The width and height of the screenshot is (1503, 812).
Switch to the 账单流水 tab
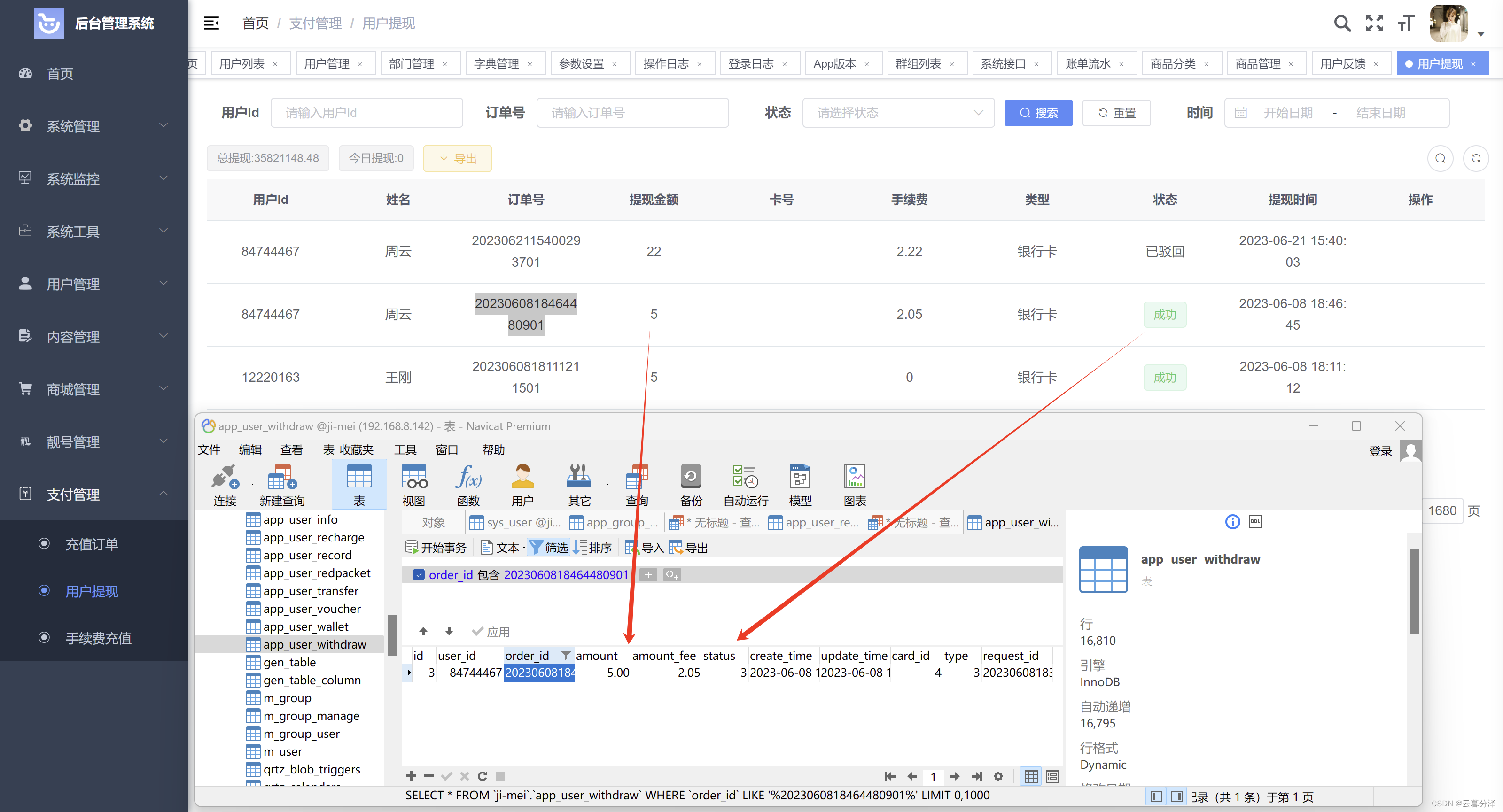[1088, 63]
